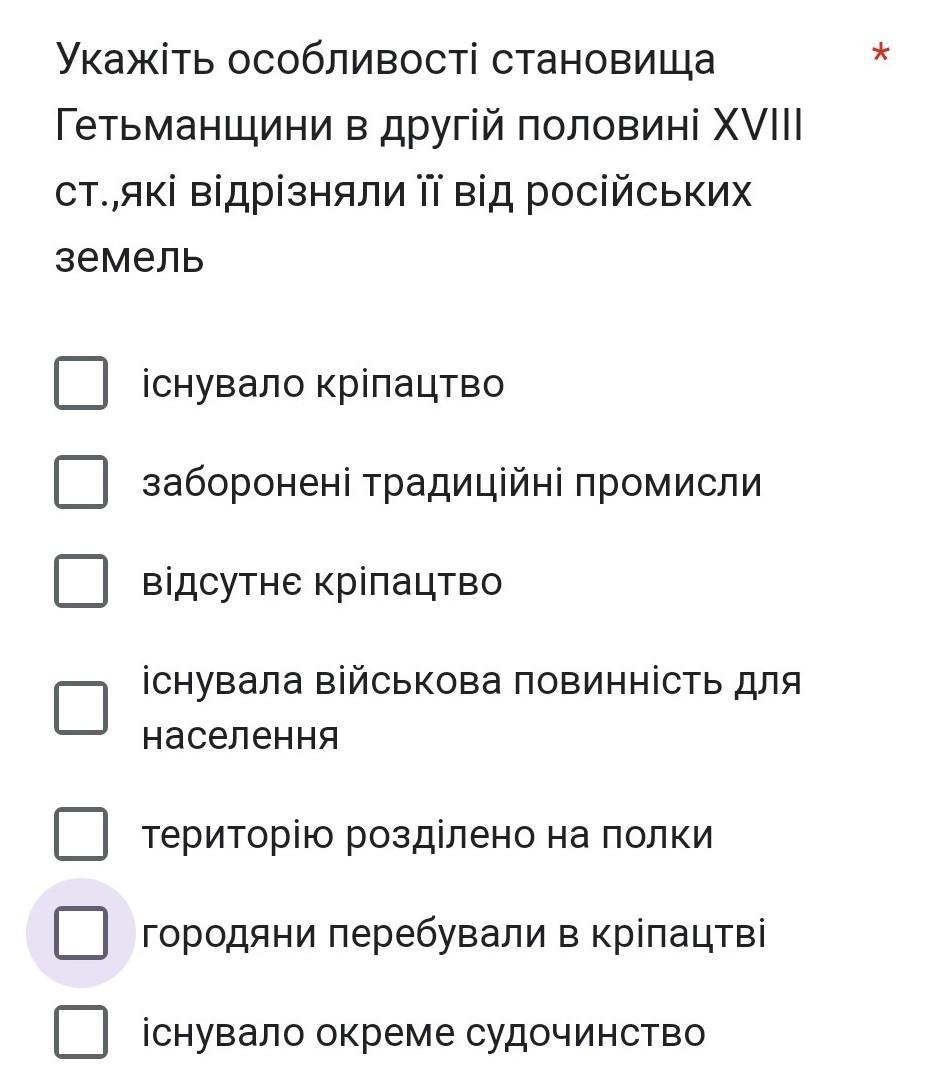The width and height of the screenshot is (927, 1071).
Task: Toggle the "городяни перебували в кріпацтві" checkbox
Action: [80, 933]
